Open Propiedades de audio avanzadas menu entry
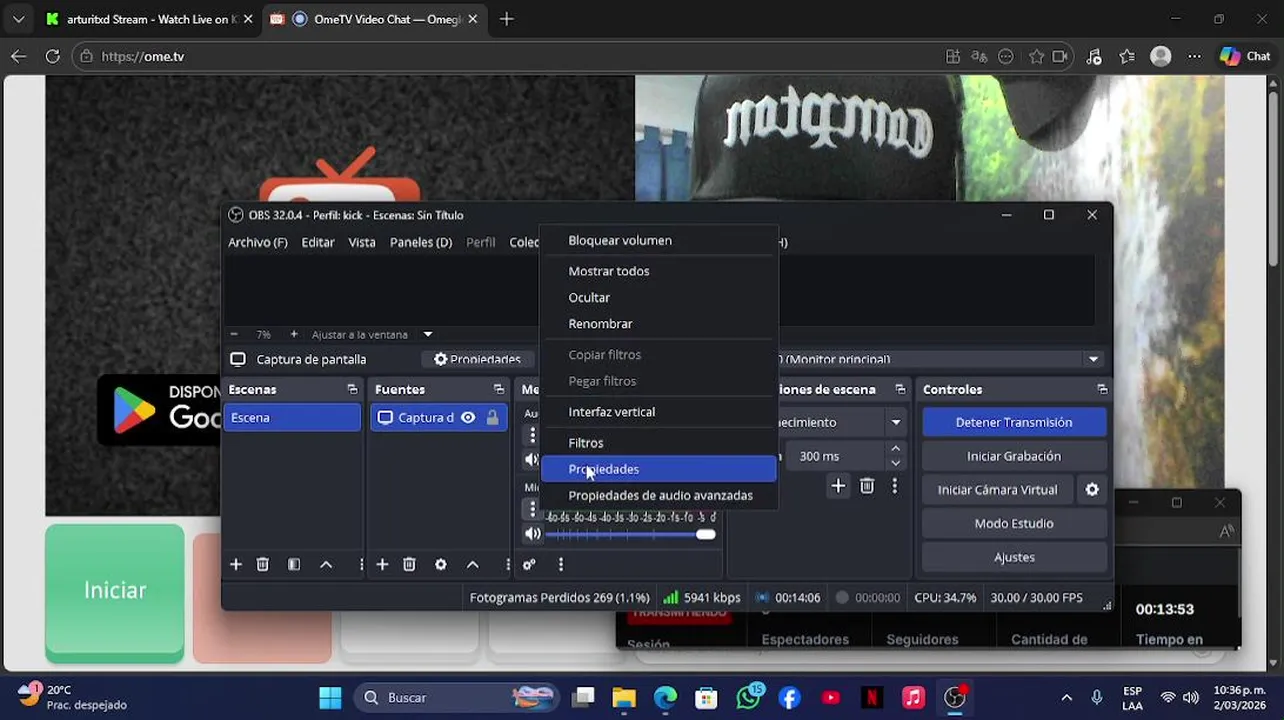The image size is (1284, 720). pyautogui.click(x=660, y=496)
